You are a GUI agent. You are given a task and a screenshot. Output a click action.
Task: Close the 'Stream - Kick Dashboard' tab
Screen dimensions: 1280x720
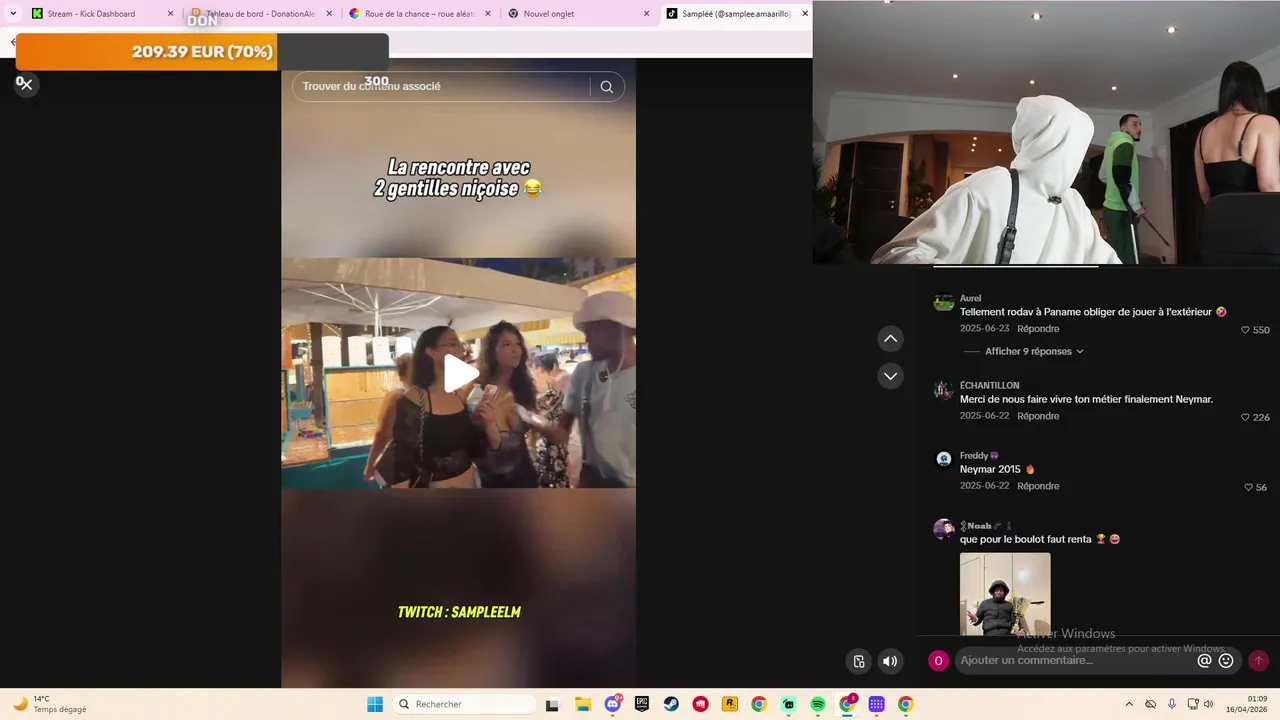[170, 14]
